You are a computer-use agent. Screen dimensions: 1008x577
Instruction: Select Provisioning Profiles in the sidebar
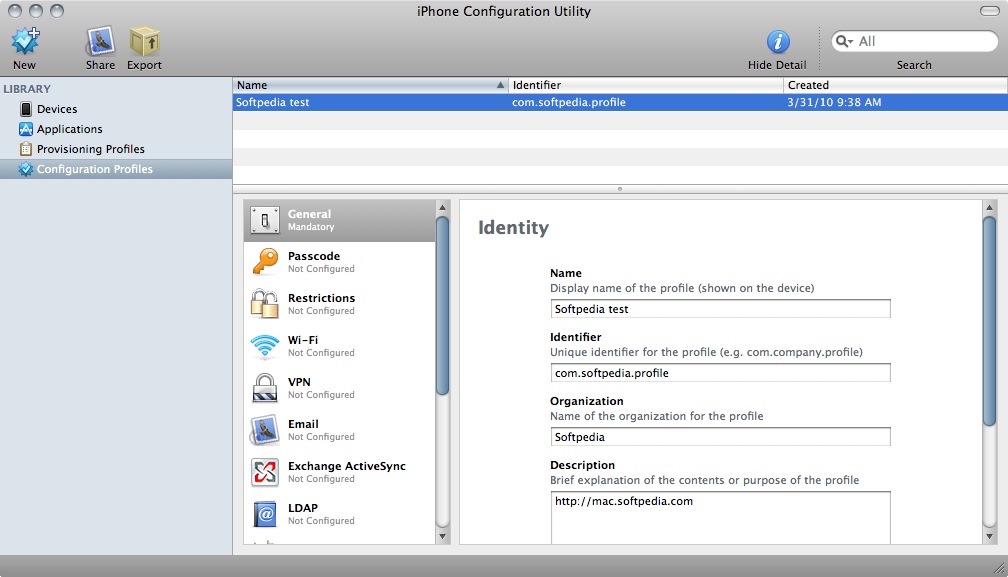point(116,149)
